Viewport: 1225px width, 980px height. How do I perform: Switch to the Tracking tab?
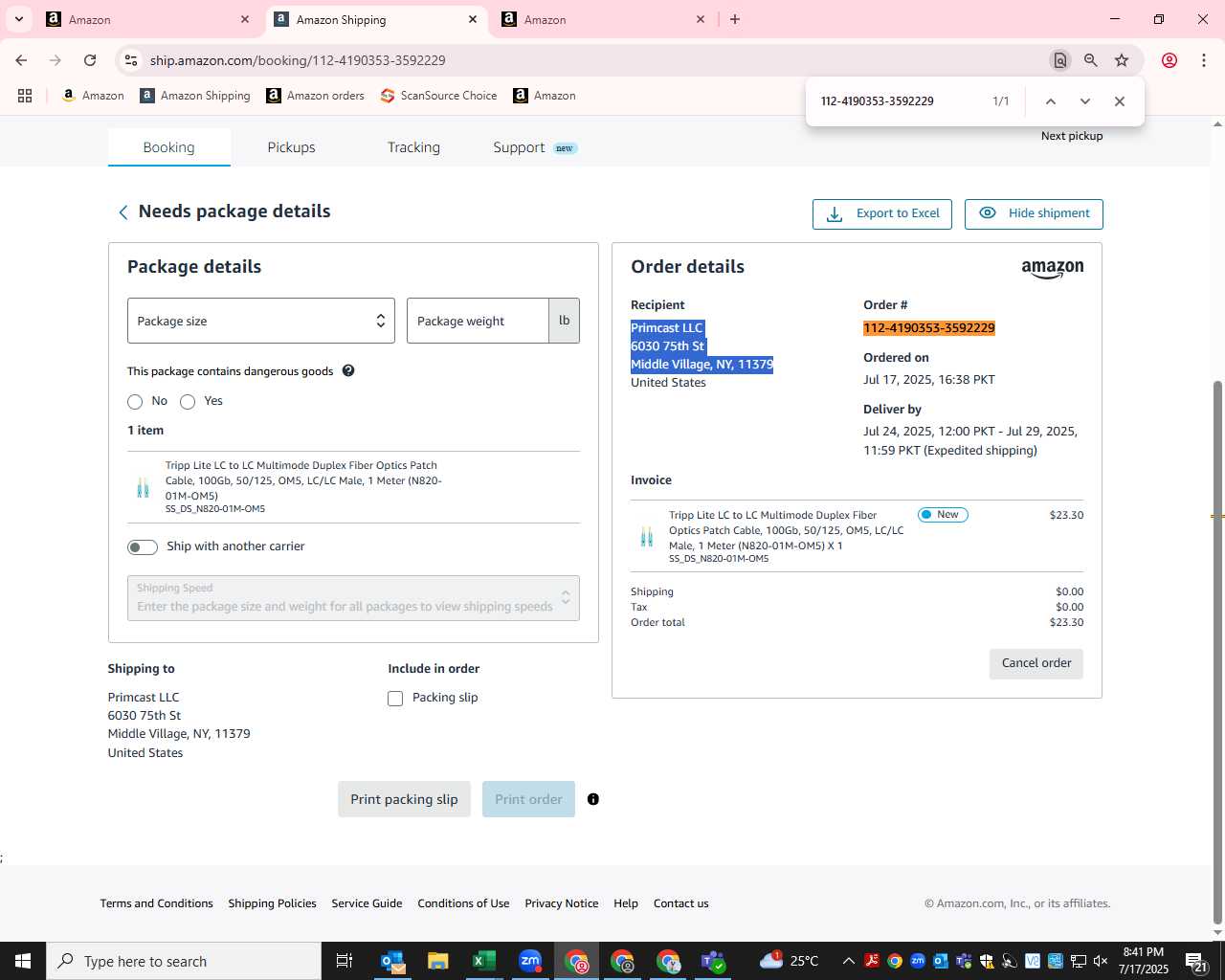click(413, 147)
